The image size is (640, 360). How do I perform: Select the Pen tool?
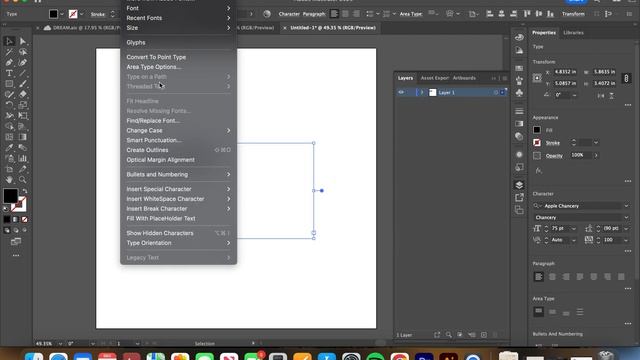(x=9, y=62)
